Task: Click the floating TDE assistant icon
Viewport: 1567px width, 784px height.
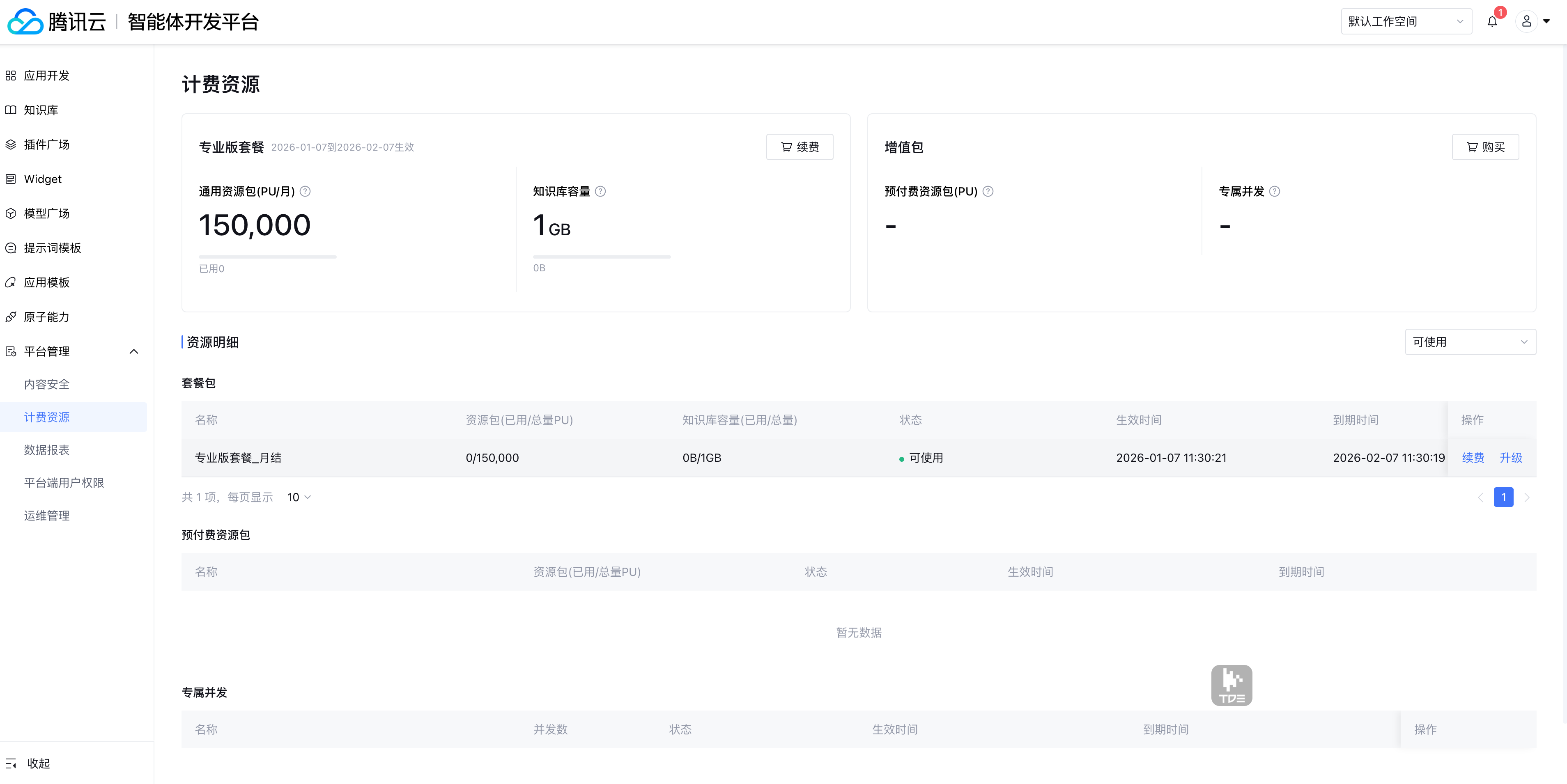Action: 1231,685
